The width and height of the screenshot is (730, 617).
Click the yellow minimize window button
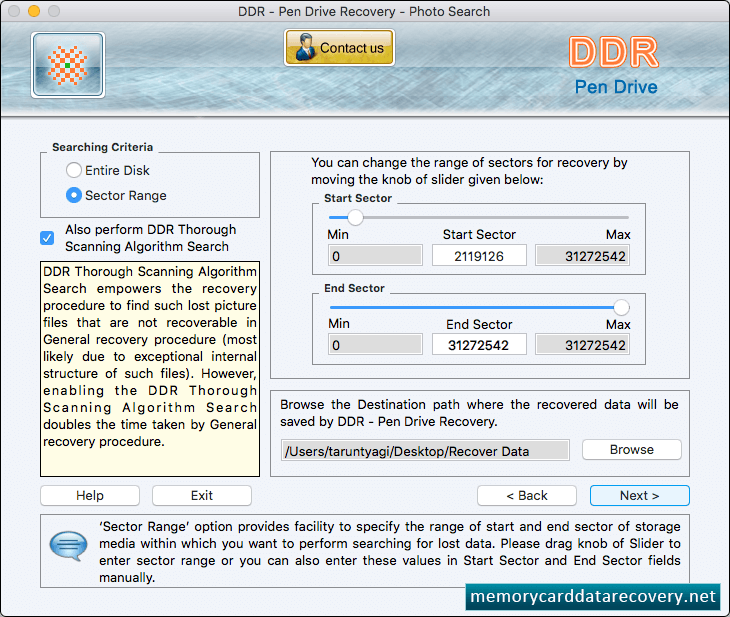[34, 11]
